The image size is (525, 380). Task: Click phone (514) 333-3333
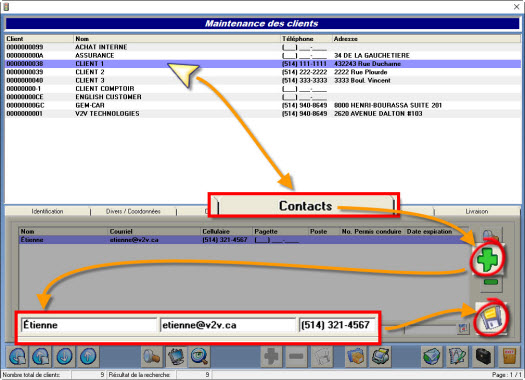pyautogui.click(x=304, y=81)
